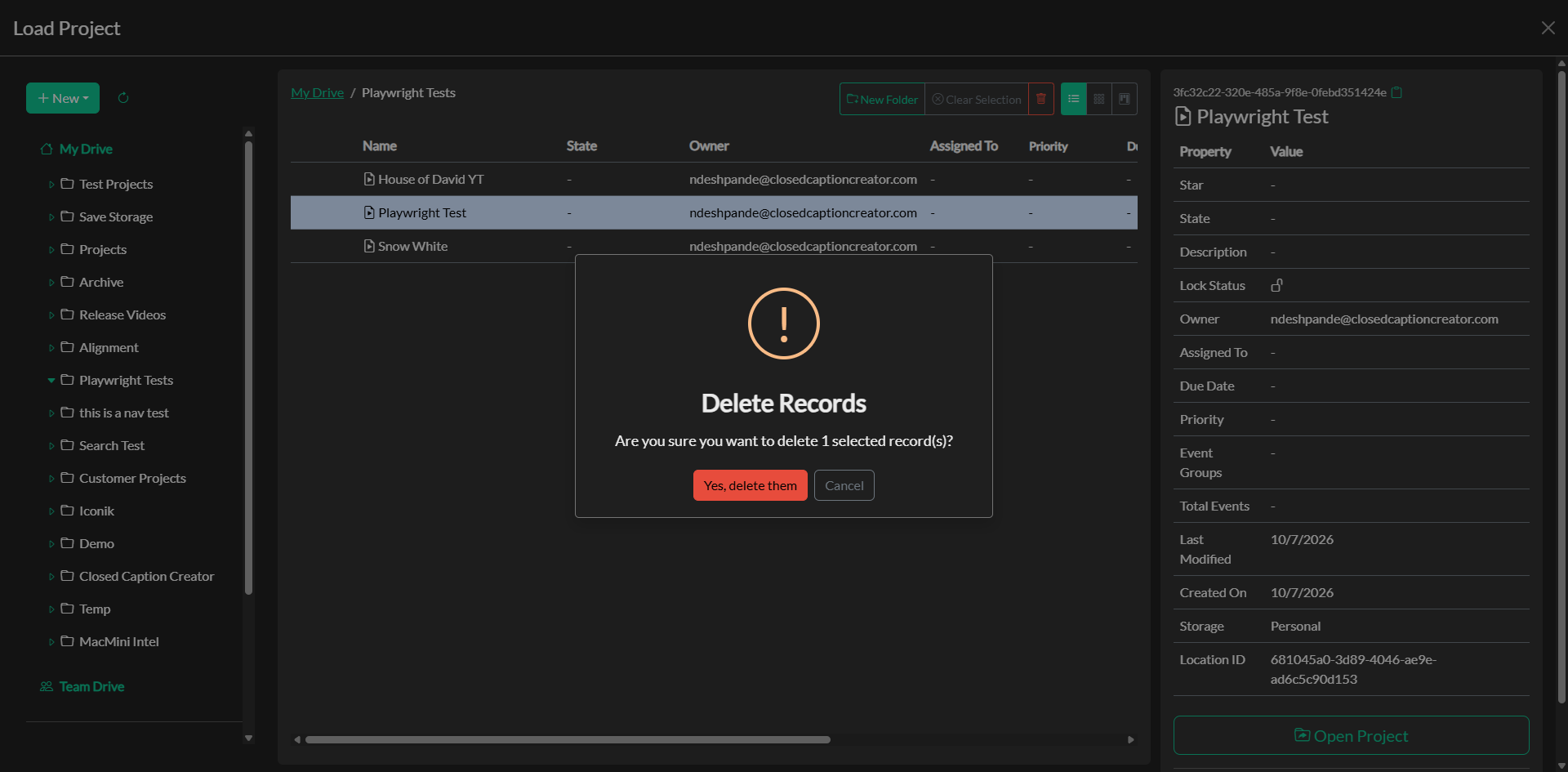Select the Closed Caption Creator folder icon
The image size is (1568, 772).
(67, 576)
